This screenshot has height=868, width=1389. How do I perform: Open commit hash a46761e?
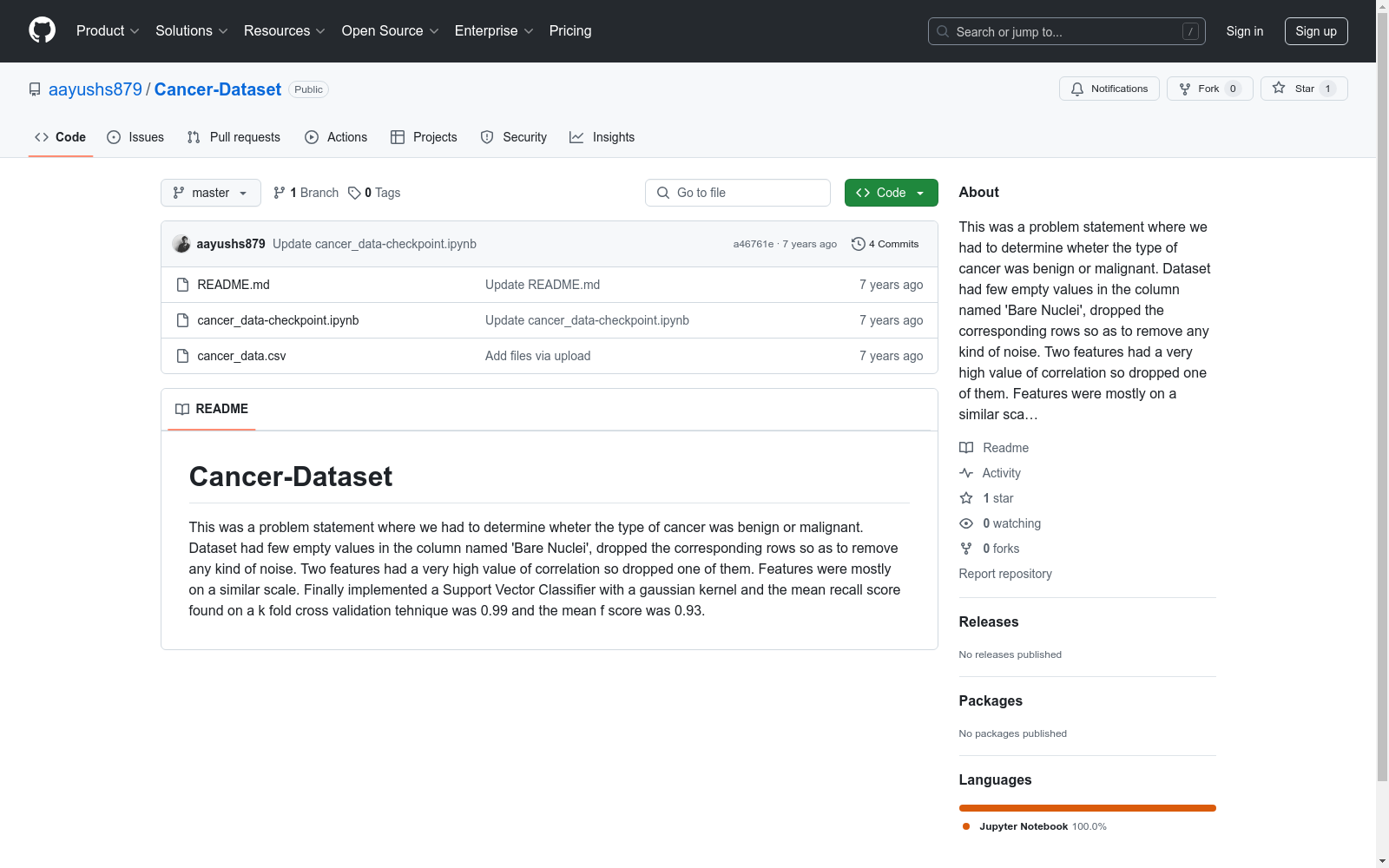click(x=754, y=244)
